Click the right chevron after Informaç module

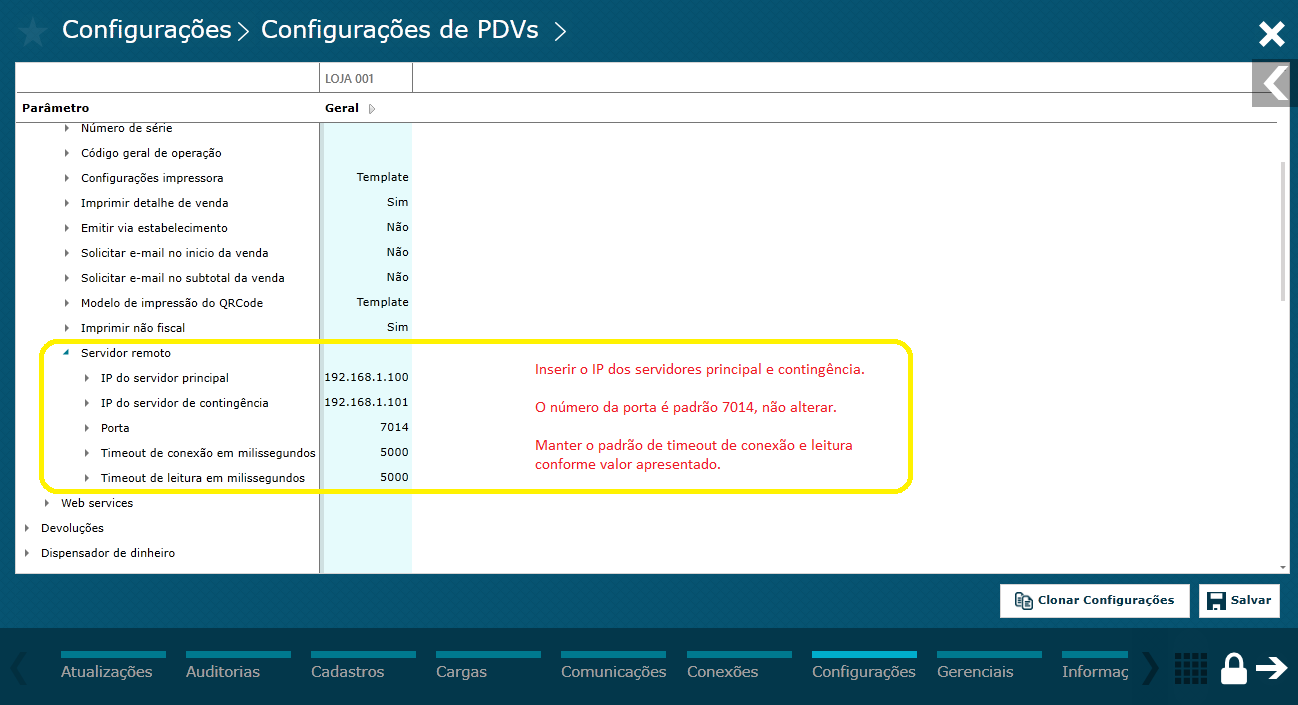pos(1148,668)
